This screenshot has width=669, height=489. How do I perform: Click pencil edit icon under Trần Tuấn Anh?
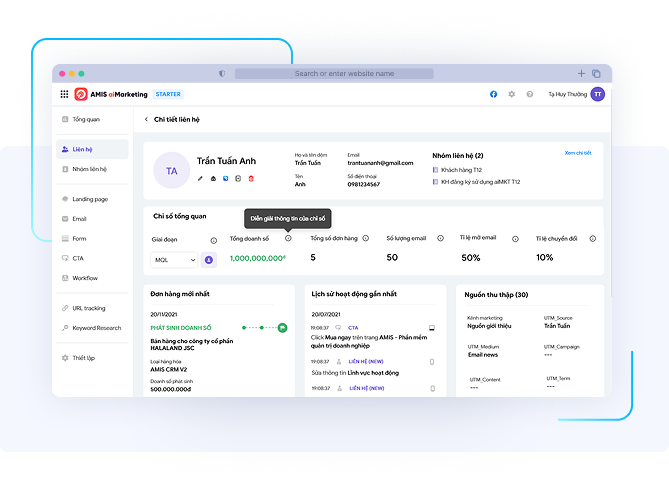[x=200, y=178]
